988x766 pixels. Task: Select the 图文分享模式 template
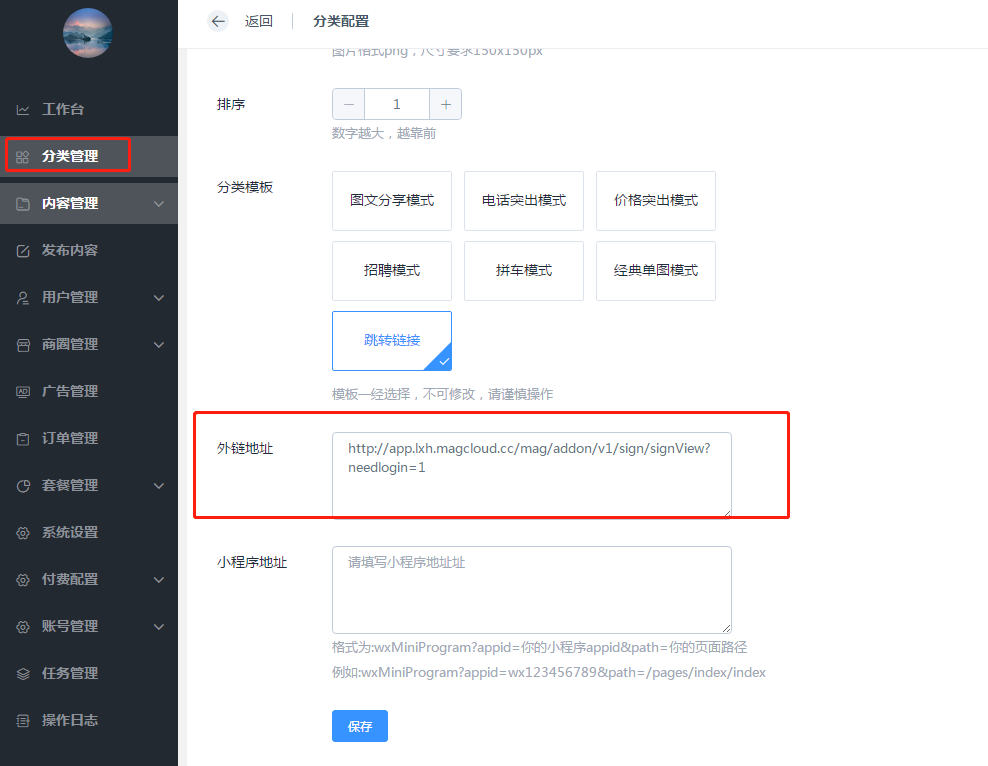(x=391, y=201)
